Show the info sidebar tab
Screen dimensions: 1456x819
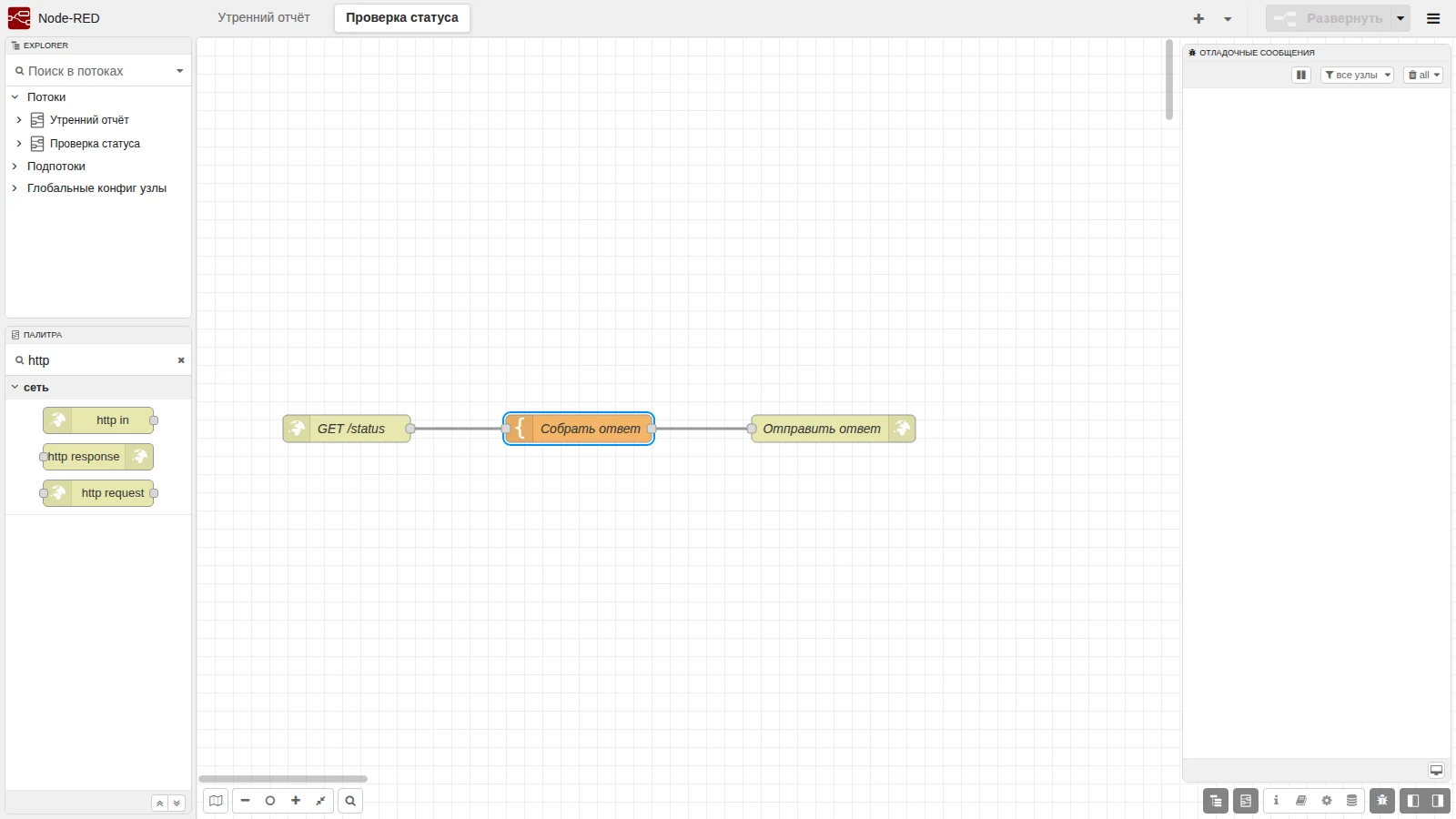[1276, 801]
